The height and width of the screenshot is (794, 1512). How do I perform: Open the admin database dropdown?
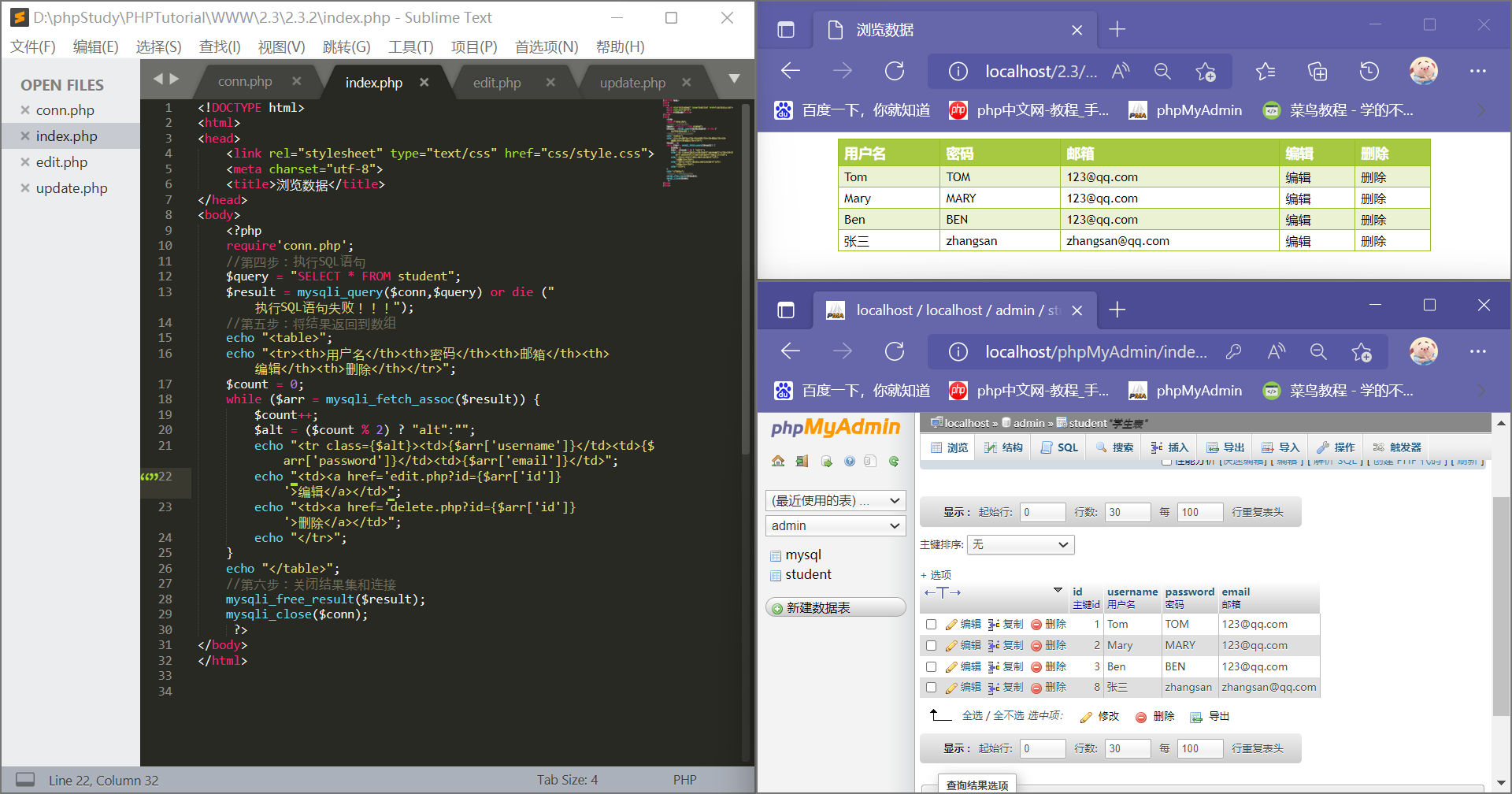[x=836, y=525]
